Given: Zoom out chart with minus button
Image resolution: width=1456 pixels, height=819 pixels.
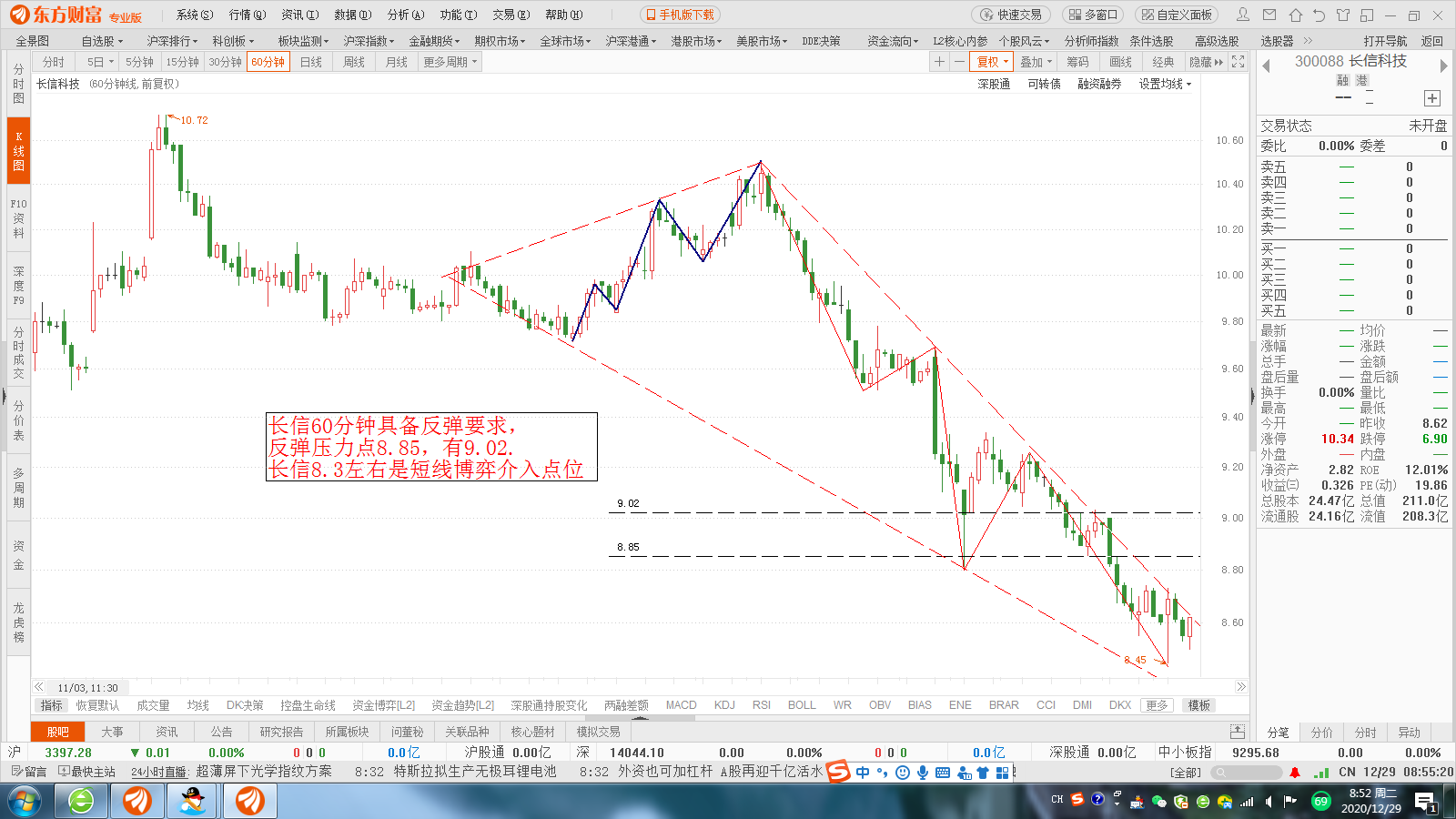Looking at the screenshot, I should pos(959,61).
